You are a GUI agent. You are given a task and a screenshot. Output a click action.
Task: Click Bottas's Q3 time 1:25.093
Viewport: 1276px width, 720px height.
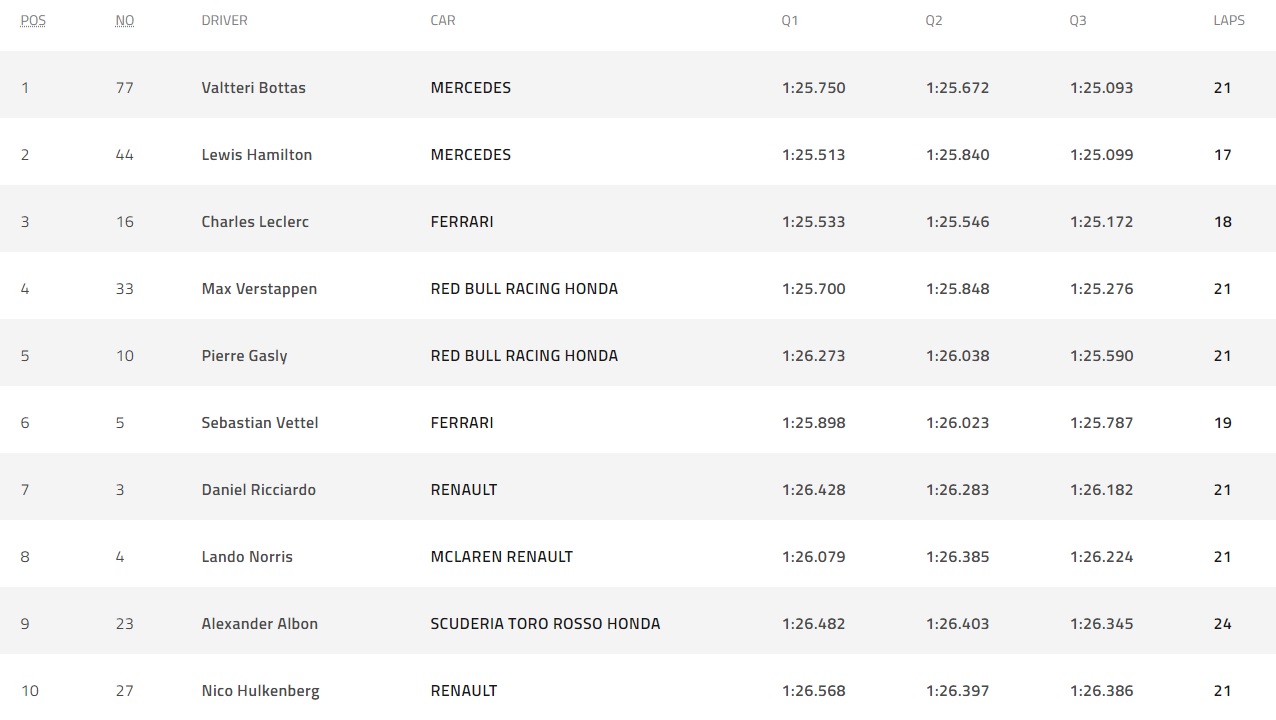point(1101,87)
